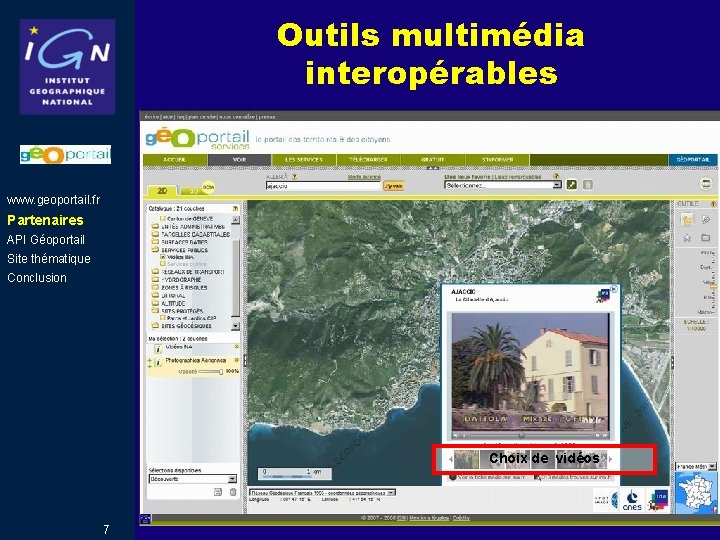This screenshot has height=540, width=720.
Task: Open the S'INFORMER menu tab
Action: [497, 159]
